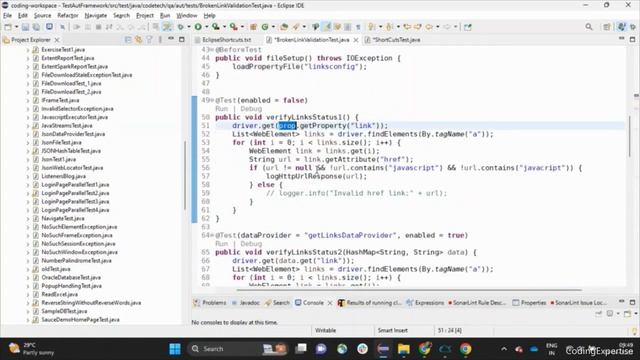The height and width of the screenshot is (360, 640).
Task: Click the Back navigation arrow icon
Action: [429, 27]
